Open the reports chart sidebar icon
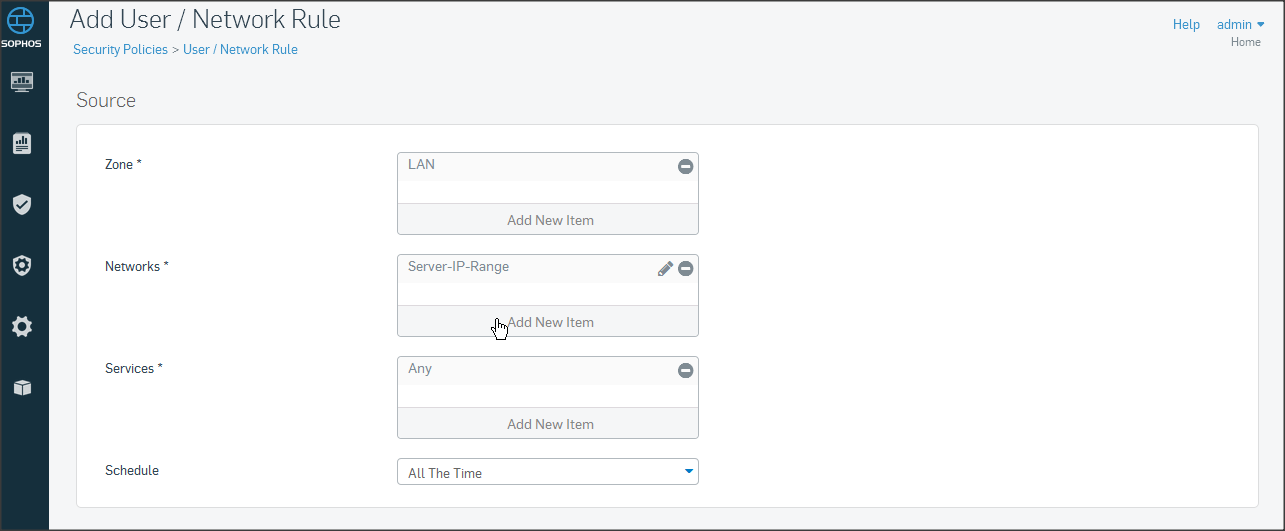 22,143
